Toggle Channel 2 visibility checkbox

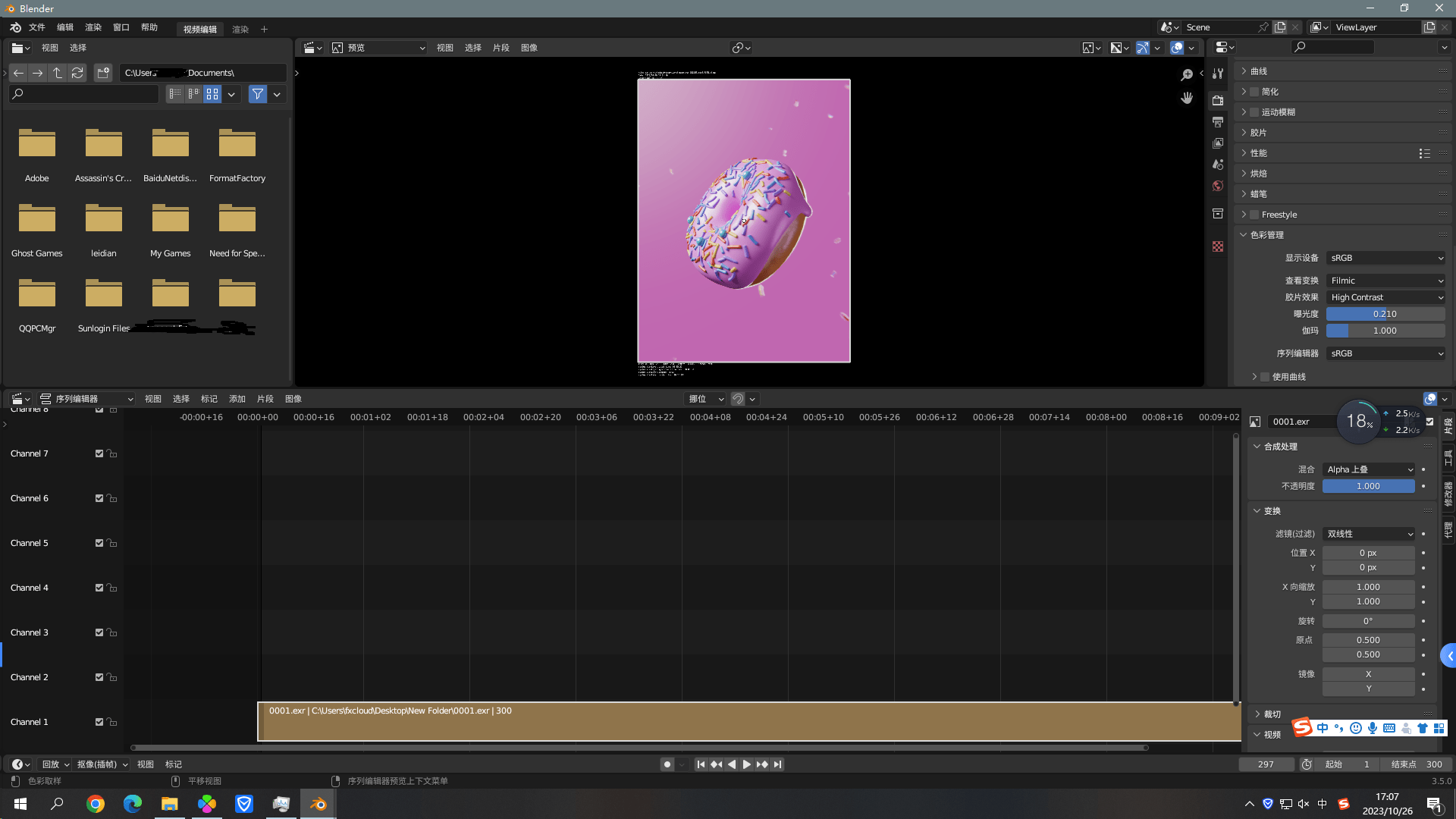pos(99,677)
